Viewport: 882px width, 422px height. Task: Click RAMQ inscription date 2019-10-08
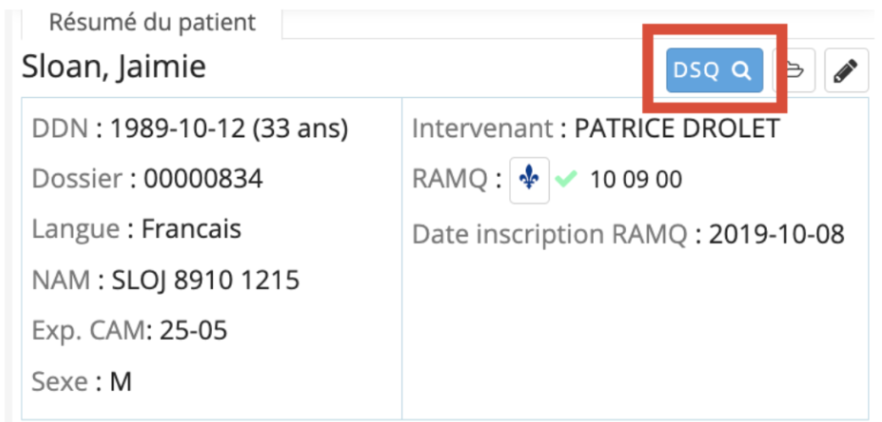777,234
